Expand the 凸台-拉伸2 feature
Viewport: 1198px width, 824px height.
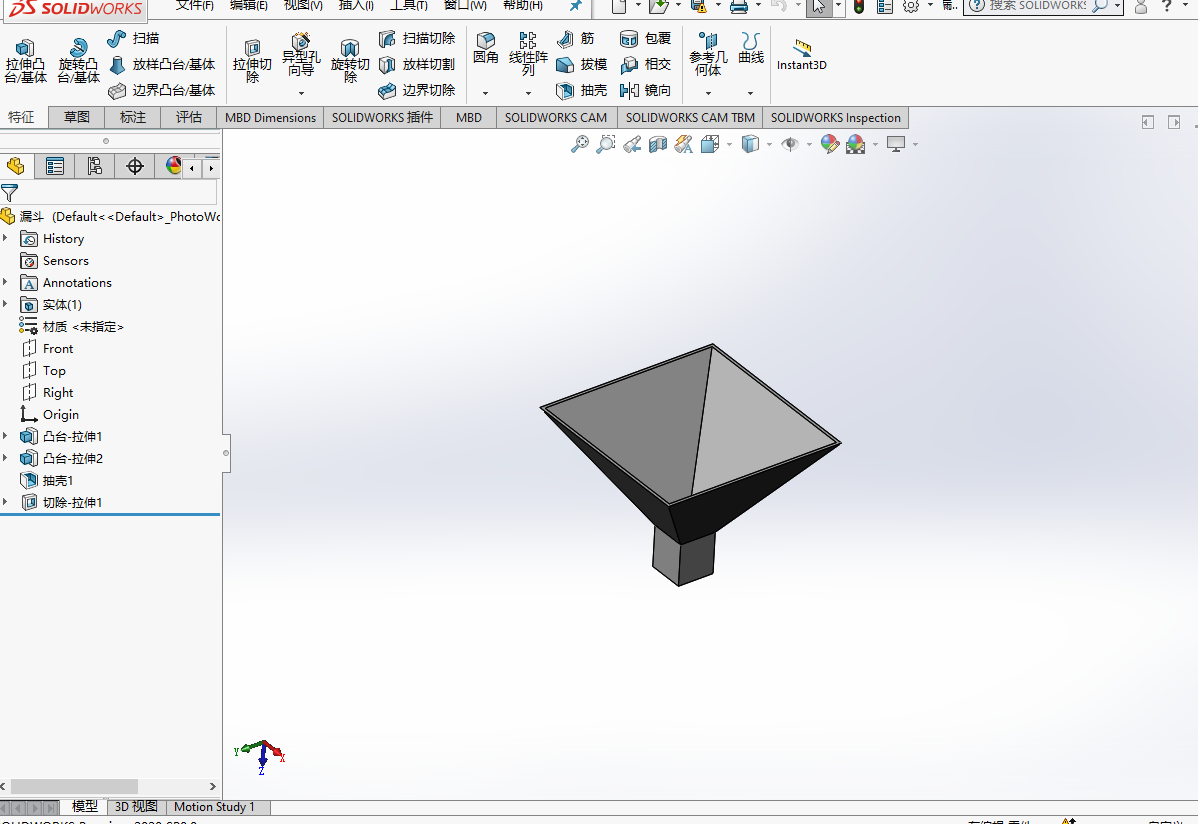5,458
